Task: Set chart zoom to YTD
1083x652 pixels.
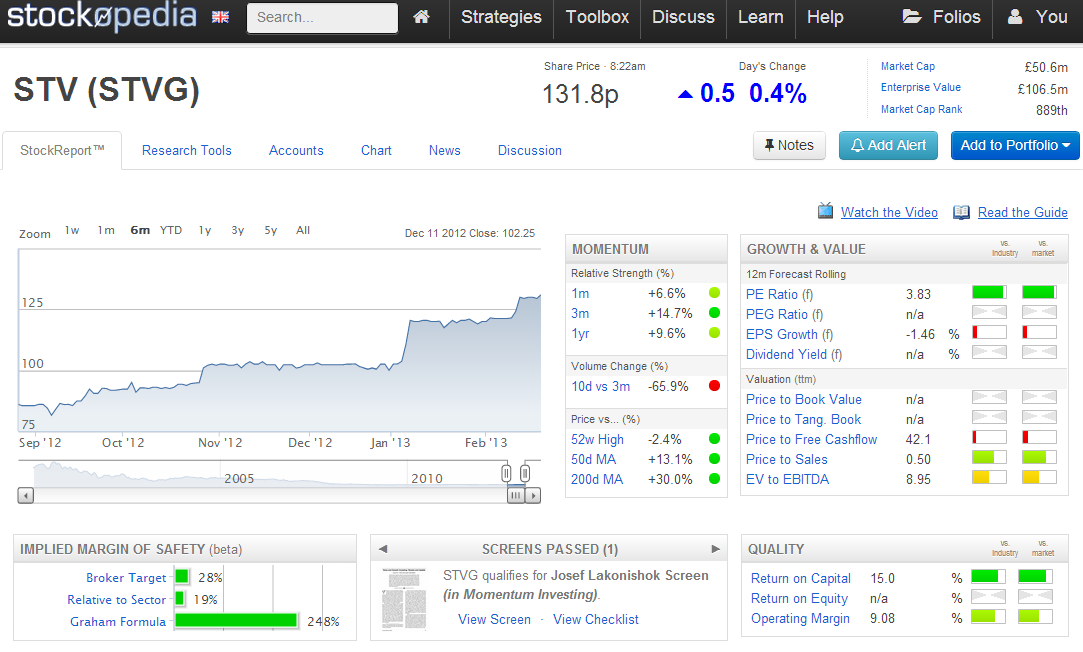Action: click(171, 231)
